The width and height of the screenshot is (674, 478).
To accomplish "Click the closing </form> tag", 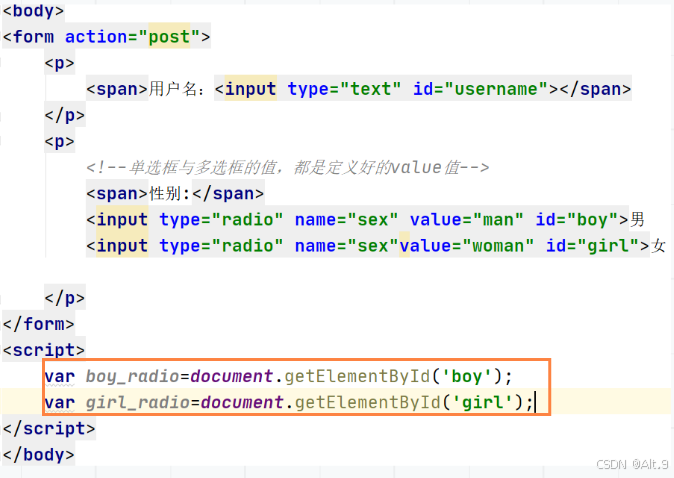I will [x=39, y=324].
